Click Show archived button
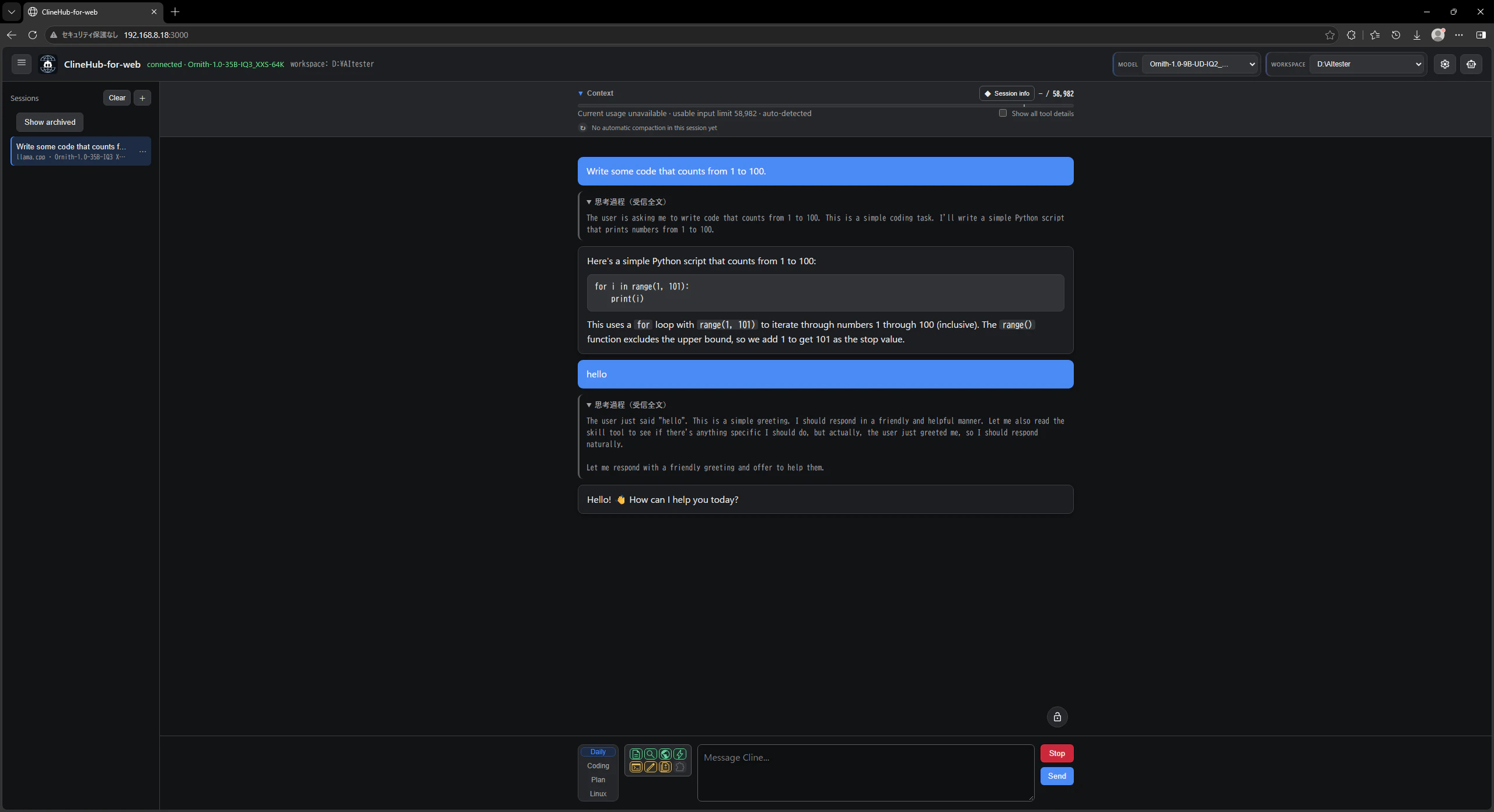1494x812 pixels. 50,123
